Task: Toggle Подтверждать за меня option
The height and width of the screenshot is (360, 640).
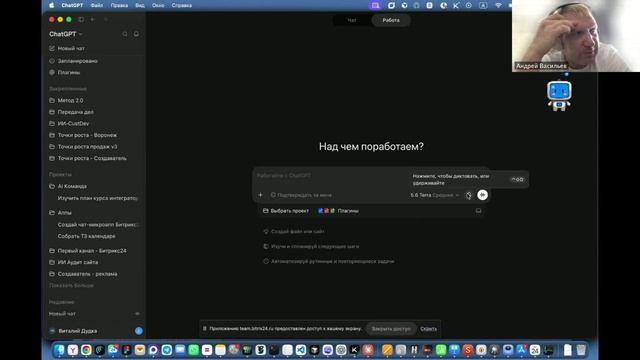Action: (x=301, y=195)
